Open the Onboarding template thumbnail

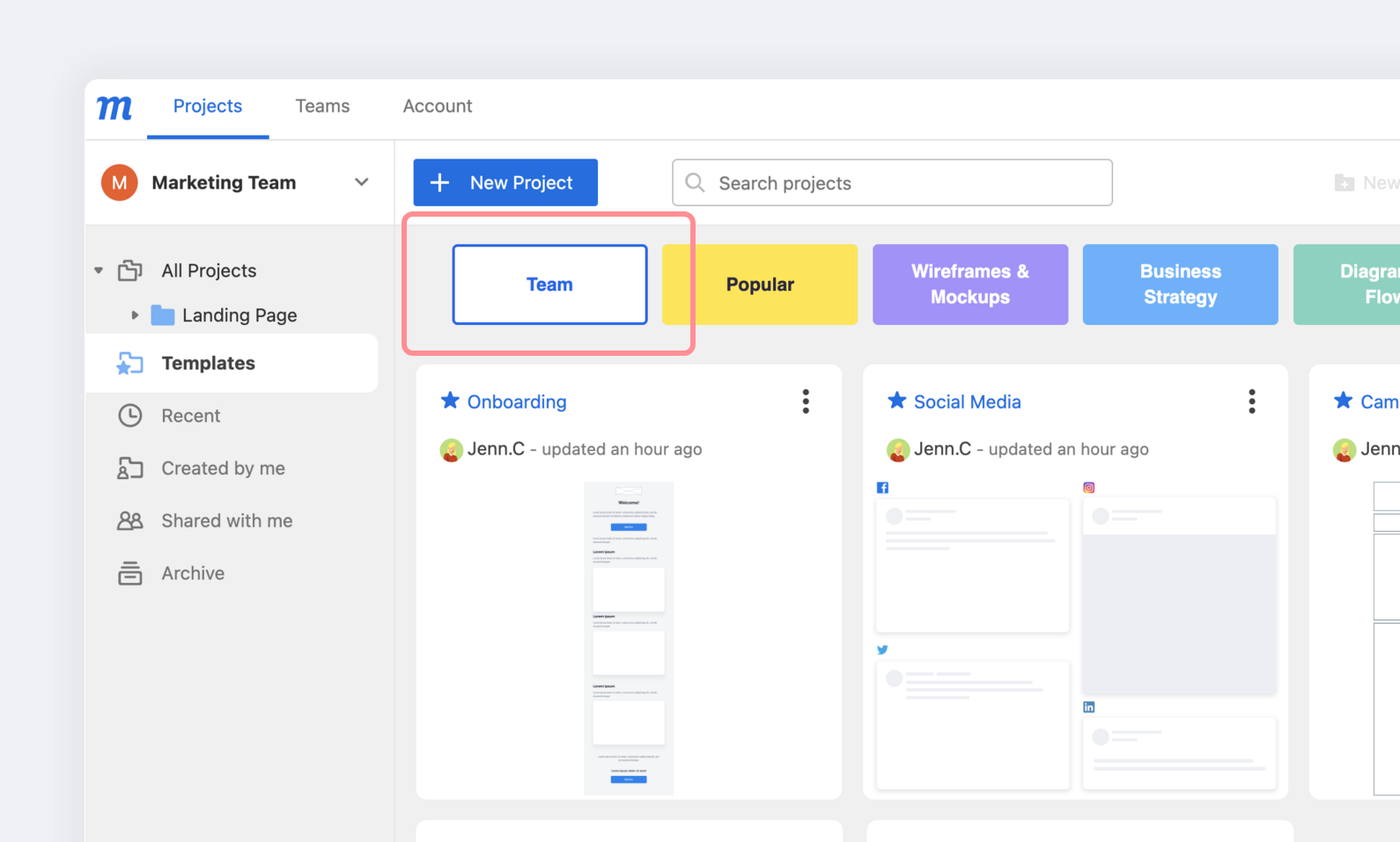[629, 638]
